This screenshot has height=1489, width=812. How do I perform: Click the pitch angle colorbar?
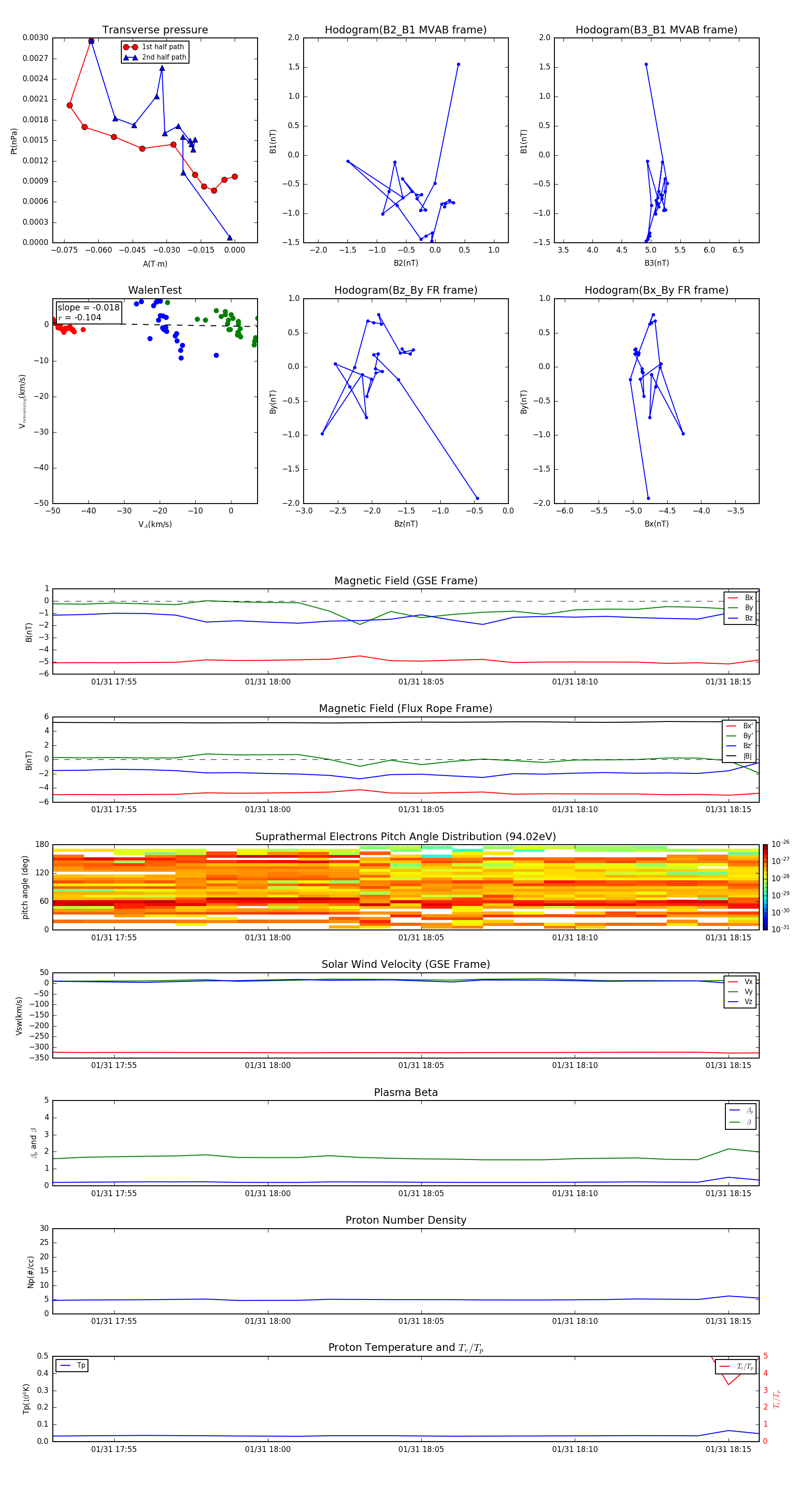pos(765,887)
